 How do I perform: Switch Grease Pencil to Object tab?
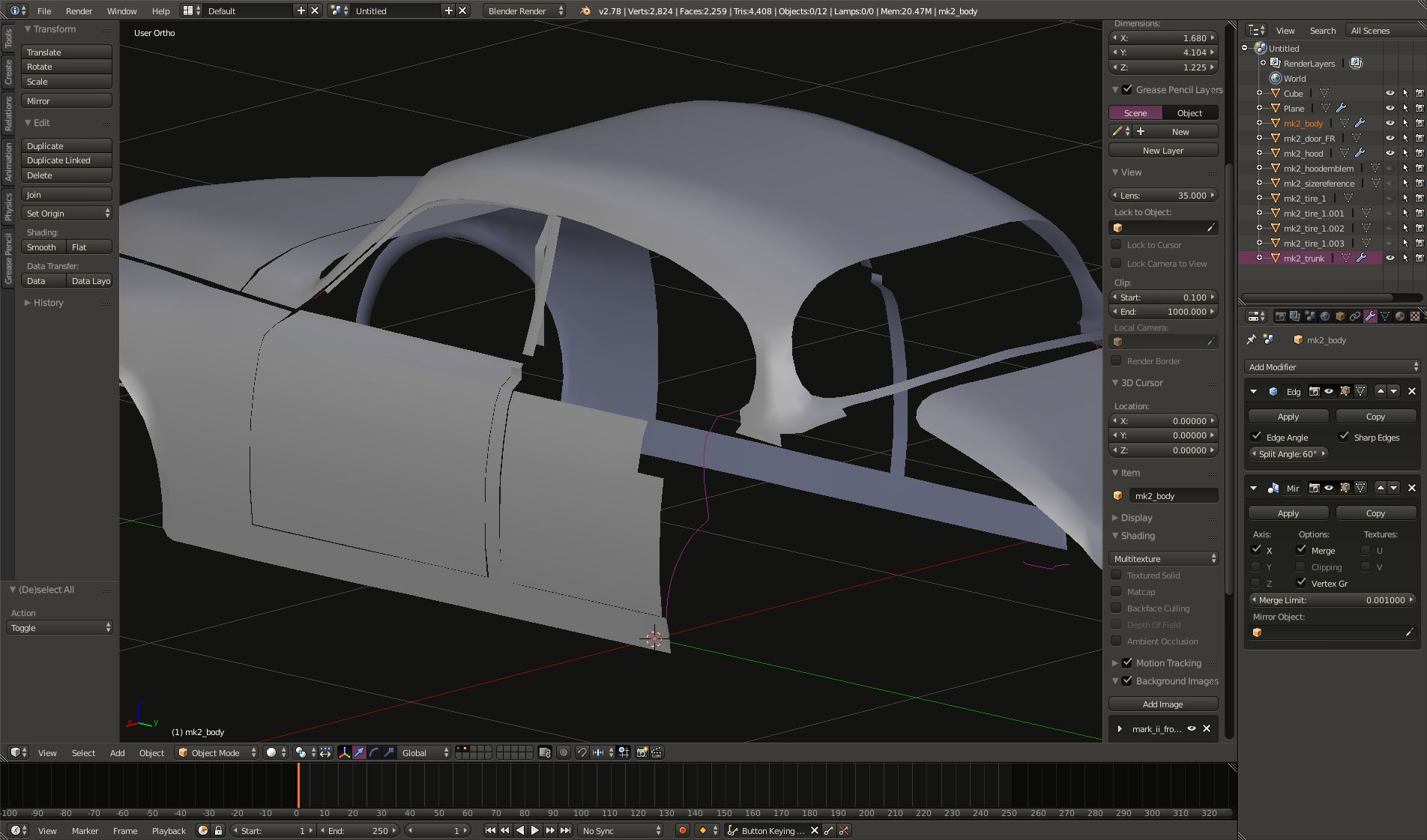pos(1189,113)
